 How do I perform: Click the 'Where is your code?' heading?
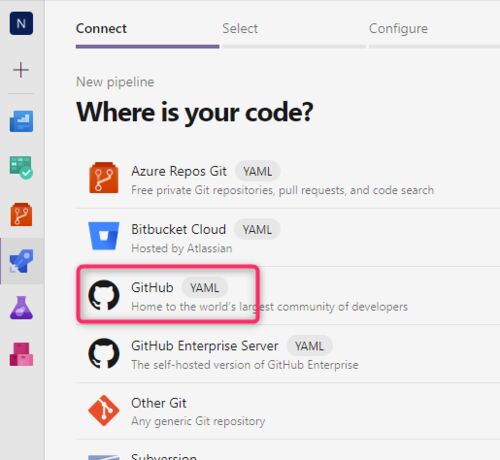195,113
